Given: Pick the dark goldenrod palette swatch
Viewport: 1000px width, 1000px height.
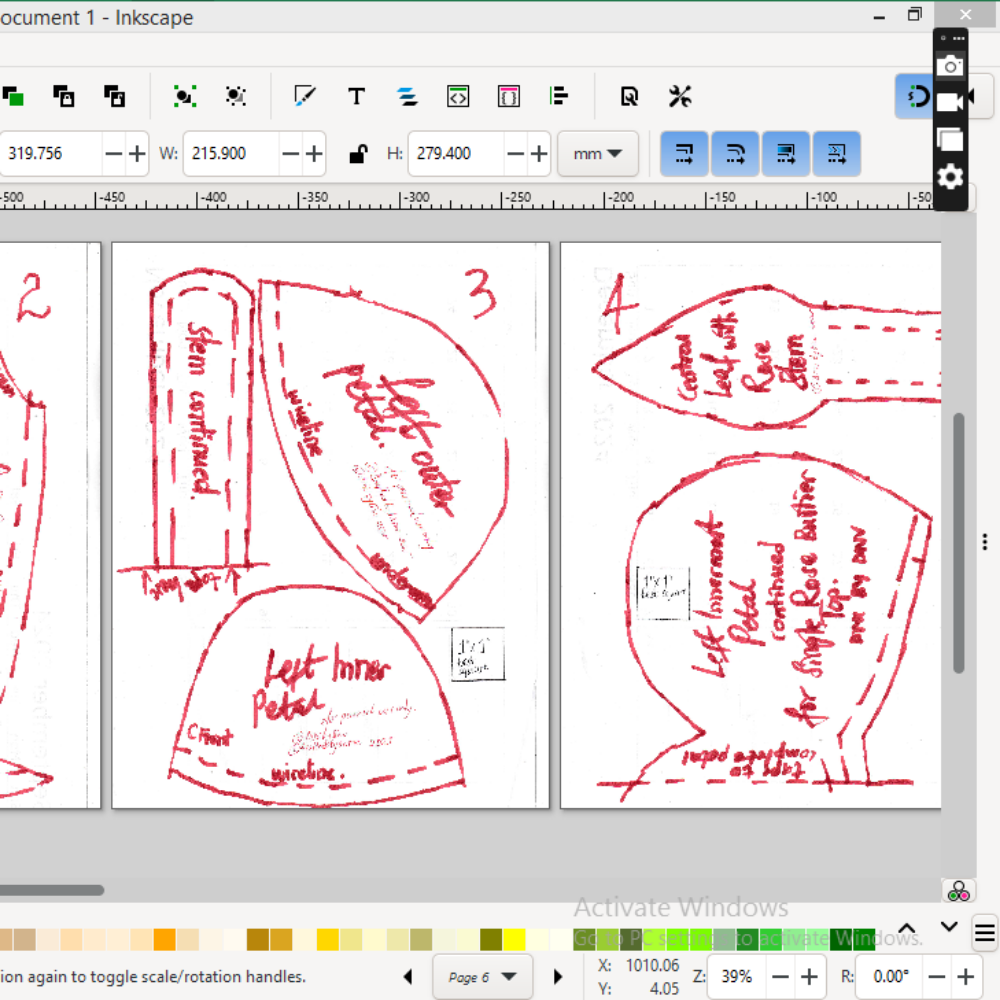Looking at the screenshot, I should (x=257, y=939).
